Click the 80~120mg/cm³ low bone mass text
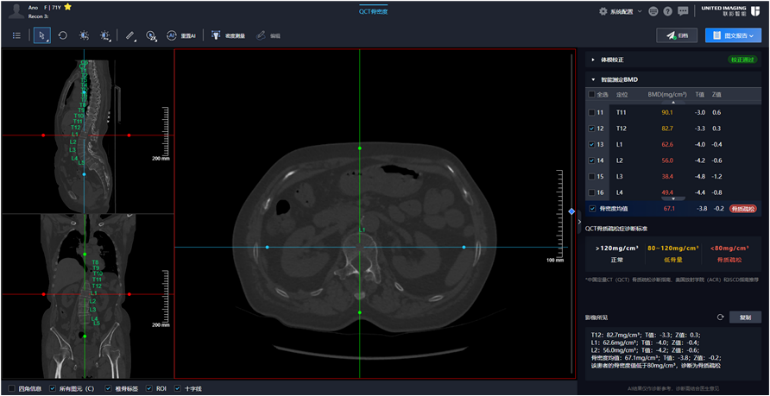Image resolution: width=770 pixels, height=396 pixels. pyautogui.click(x=673, y=248)
